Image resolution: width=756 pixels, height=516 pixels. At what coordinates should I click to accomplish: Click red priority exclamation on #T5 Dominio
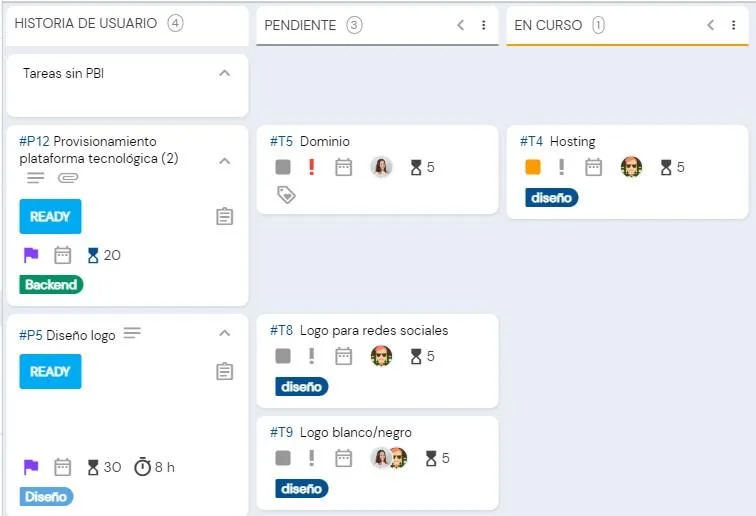pyautogui.click(x=311, y=167)
